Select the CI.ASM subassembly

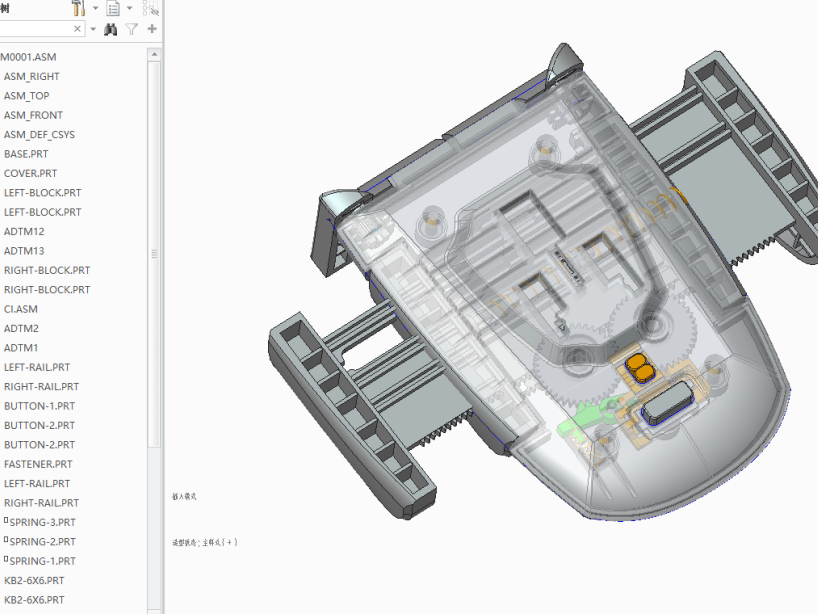pos(21,309)
